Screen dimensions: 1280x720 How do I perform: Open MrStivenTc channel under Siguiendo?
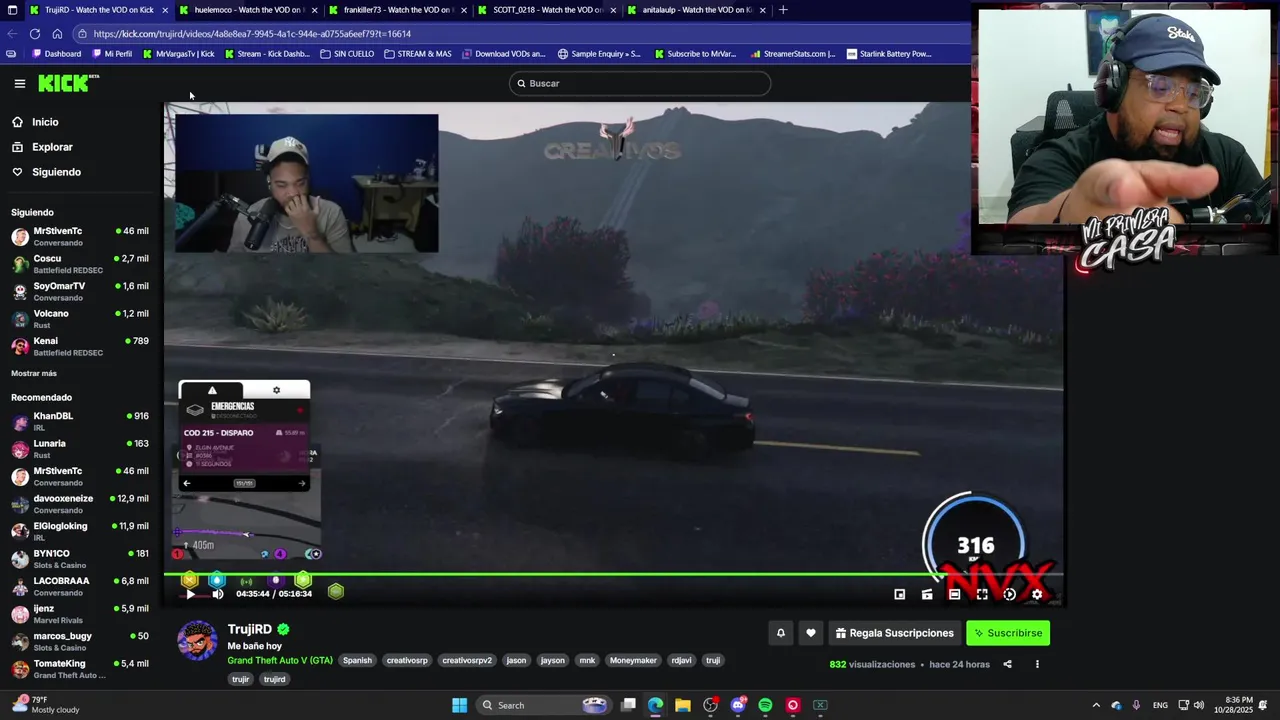pyautogui.click(x=80, y=237)
